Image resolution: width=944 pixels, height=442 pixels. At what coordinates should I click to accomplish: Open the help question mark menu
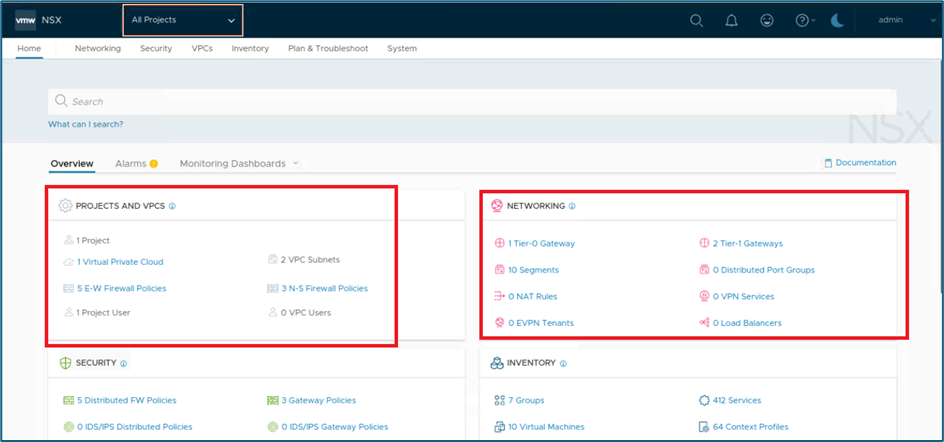pos(804,20)
